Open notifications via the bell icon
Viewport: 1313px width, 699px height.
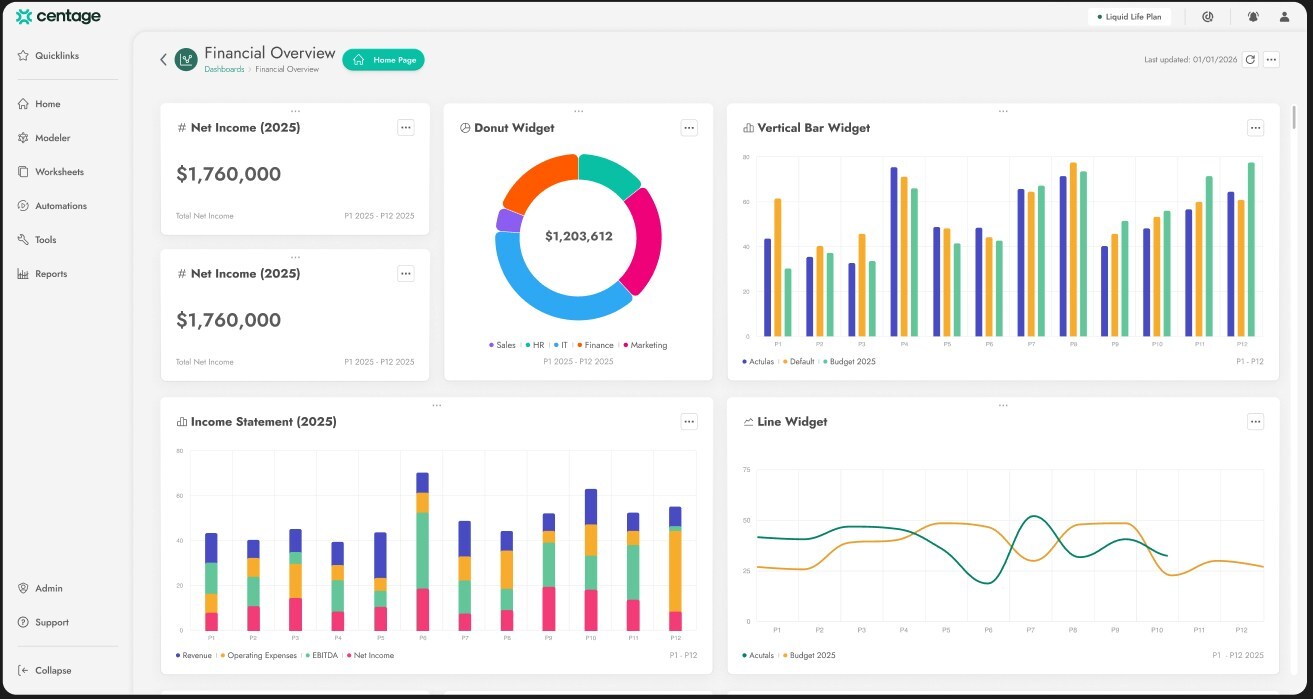1252,16
